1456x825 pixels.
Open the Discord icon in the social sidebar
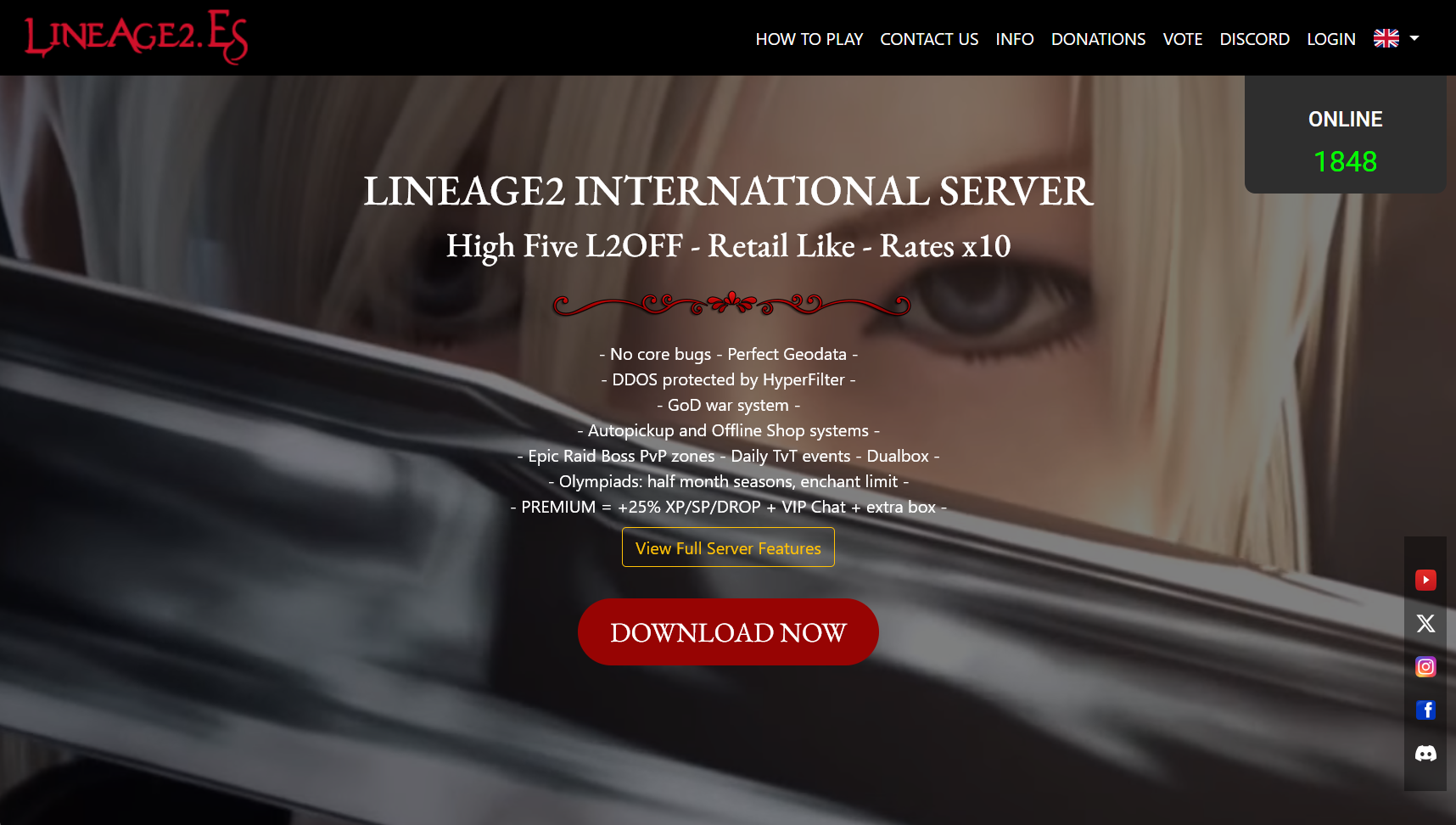coord(1425,753)
